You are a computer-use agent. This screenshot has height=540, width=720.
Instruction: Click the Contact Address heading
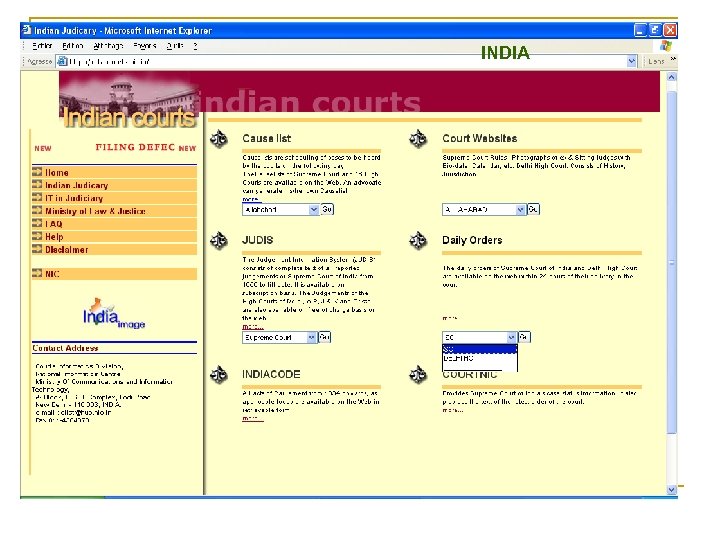tap(65, 348)
